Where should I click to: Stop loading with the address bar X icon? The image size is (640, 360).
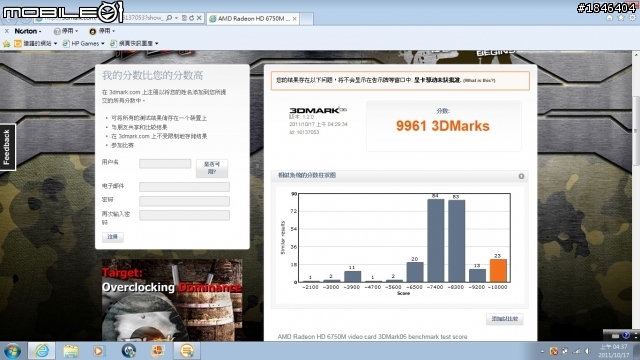[199, 18]
